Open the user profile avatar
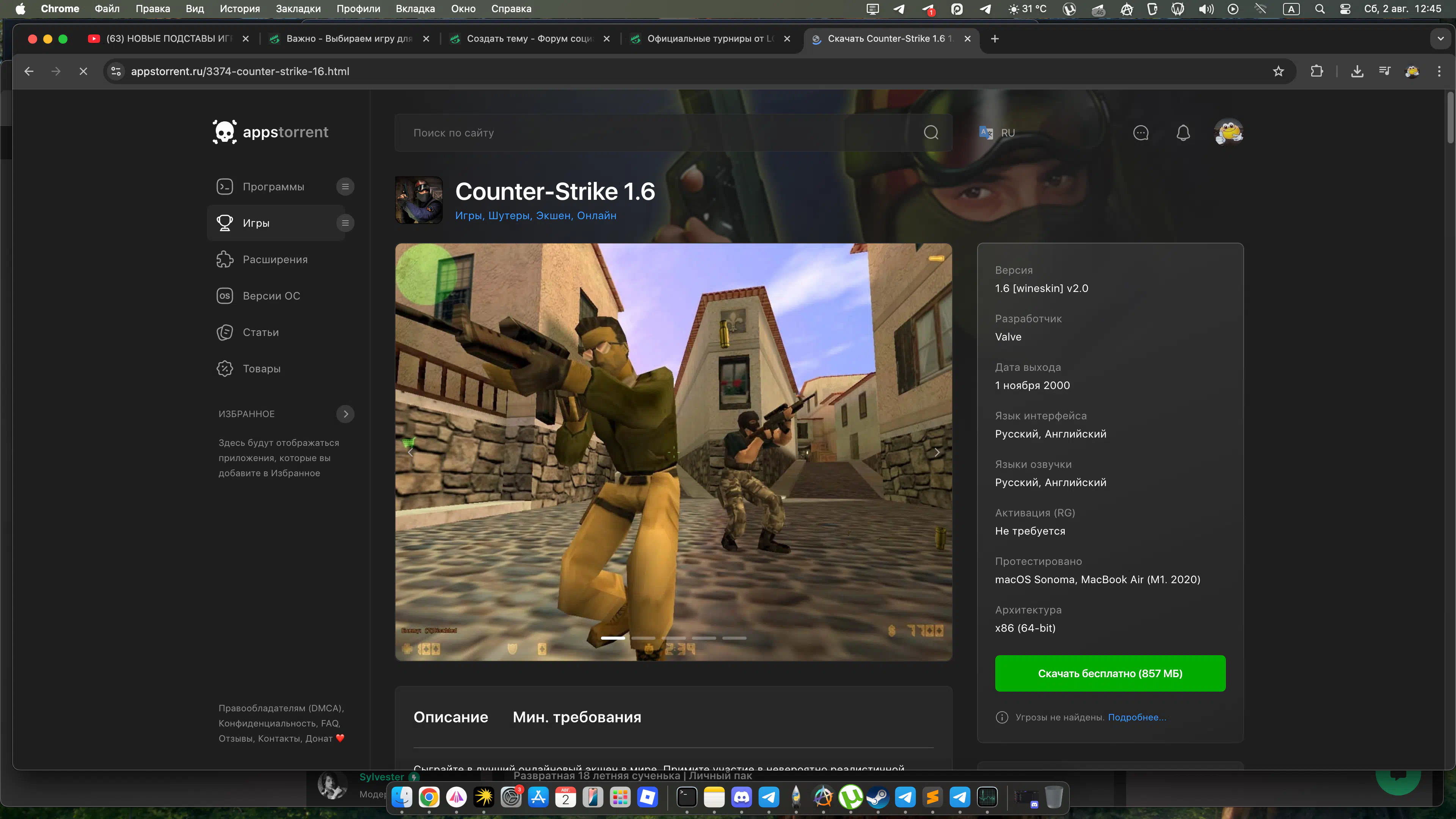The width and height of the screenshot is (1456, 819). click(x=1228, y=132)
